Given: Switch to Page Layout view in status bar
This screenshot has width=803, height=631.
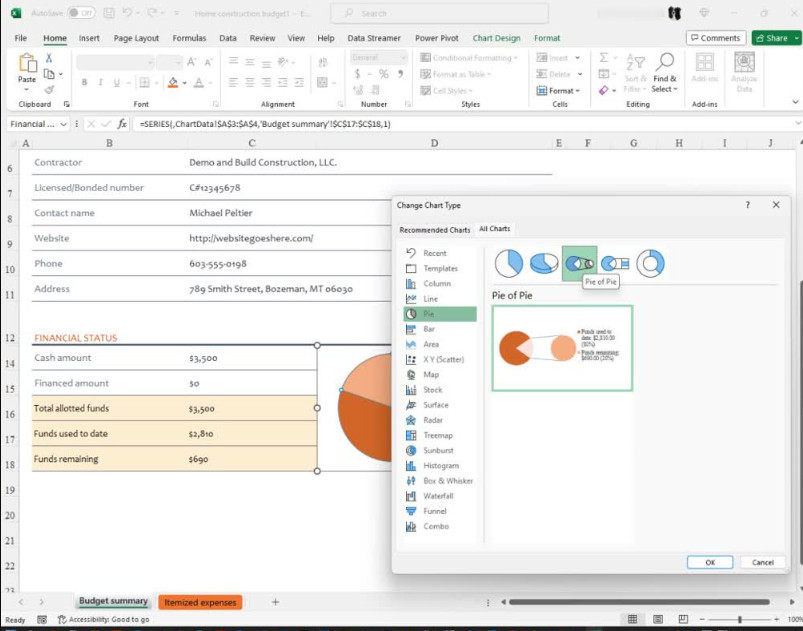Looking at the screenshot, I should tap(658, 619).
